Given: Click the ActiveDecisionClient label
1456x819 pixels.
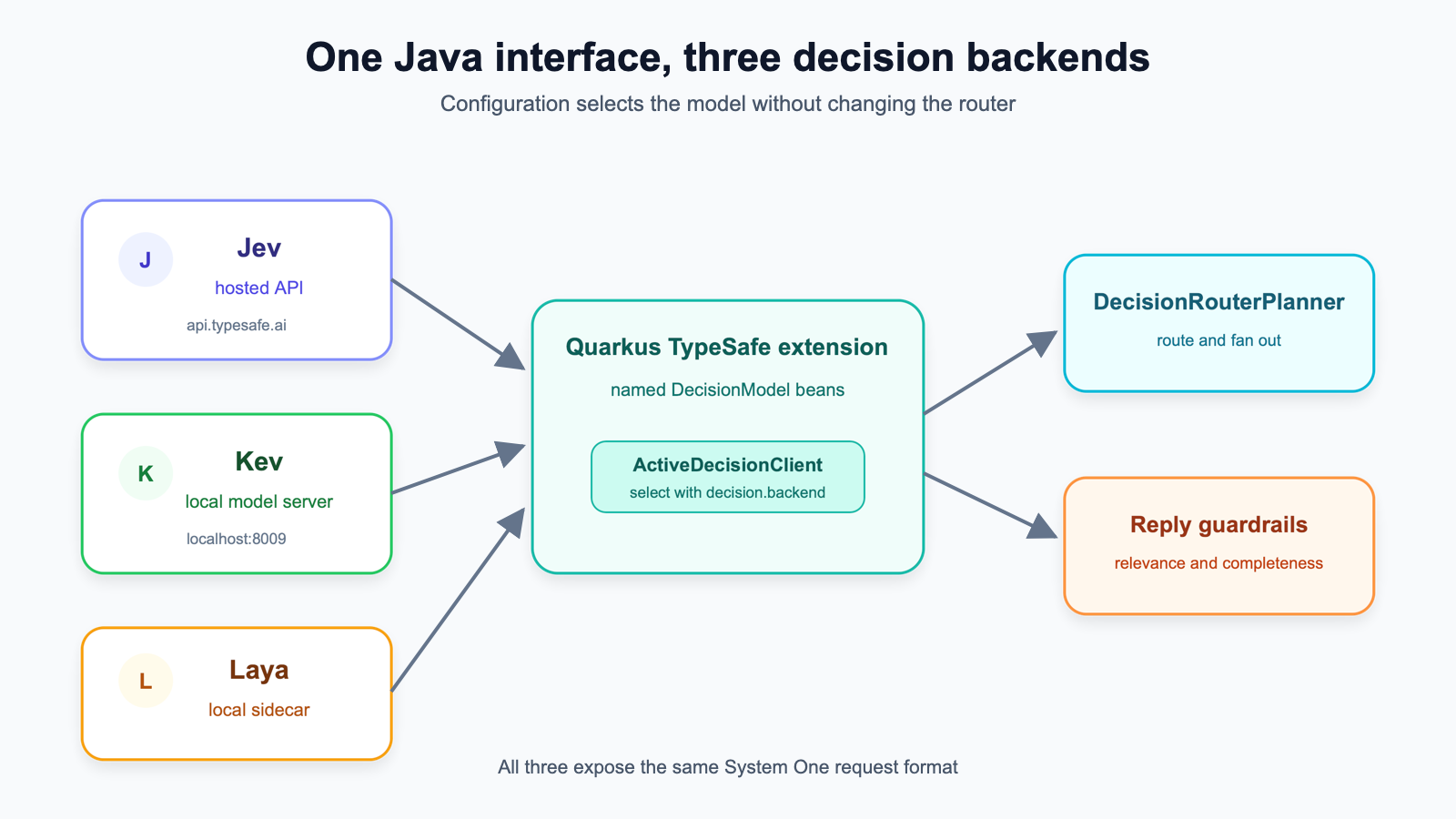Looking at the screenshot, I should click(x=727, y=465).
